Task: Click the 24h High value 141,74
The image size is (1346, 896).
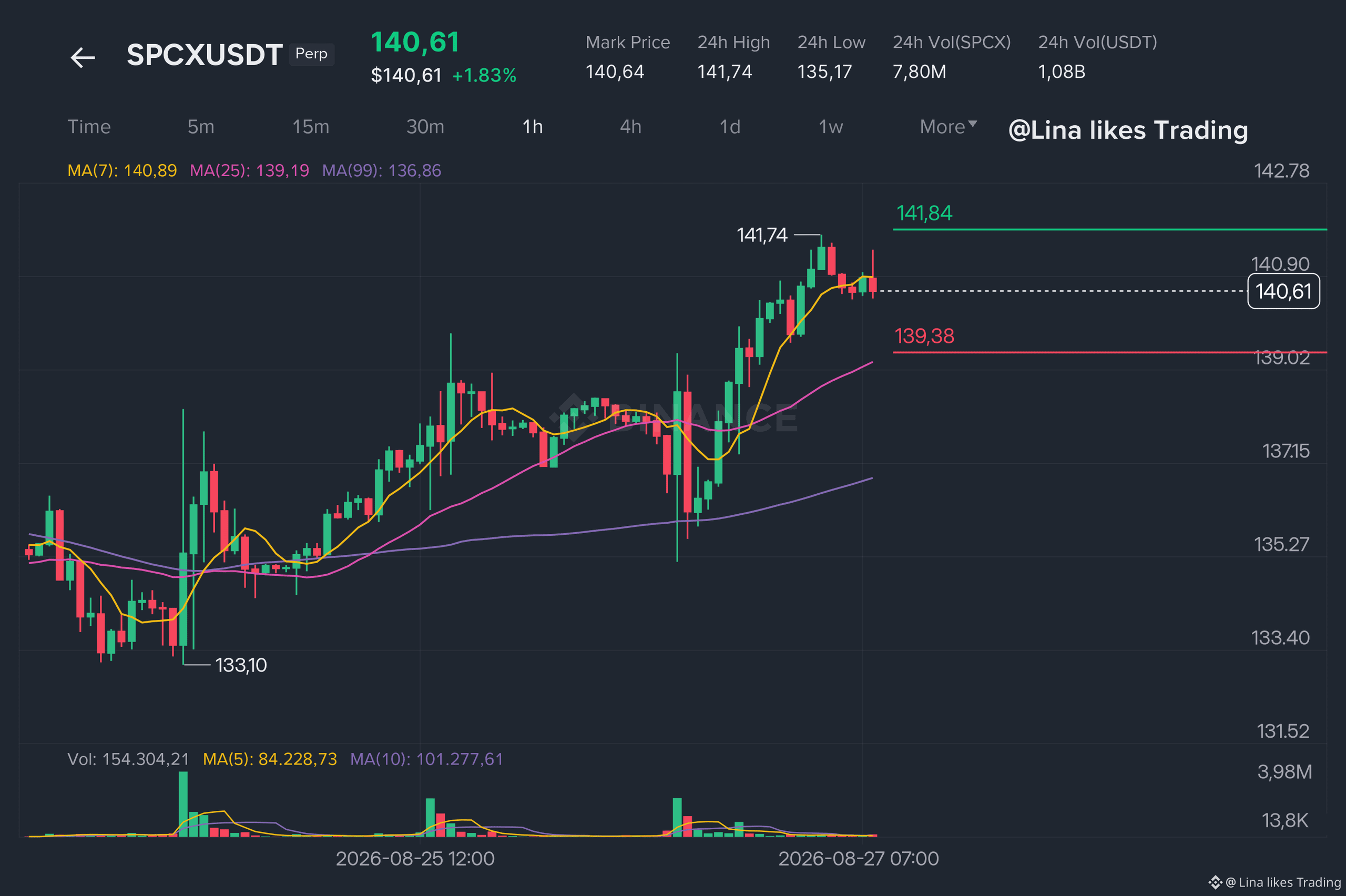Action: tap(725, 72)
